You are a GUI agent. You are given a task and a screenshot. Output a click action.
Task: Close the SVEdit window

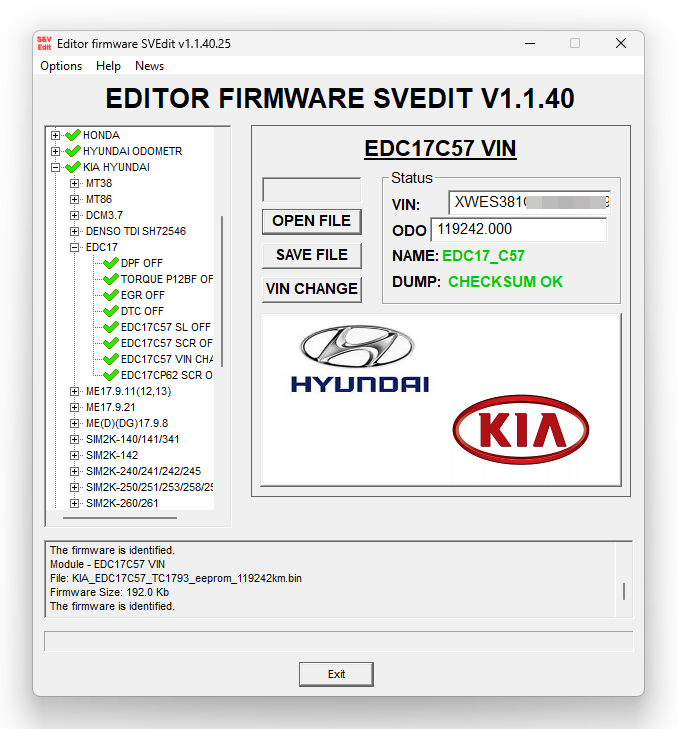(x=621, y=43)
